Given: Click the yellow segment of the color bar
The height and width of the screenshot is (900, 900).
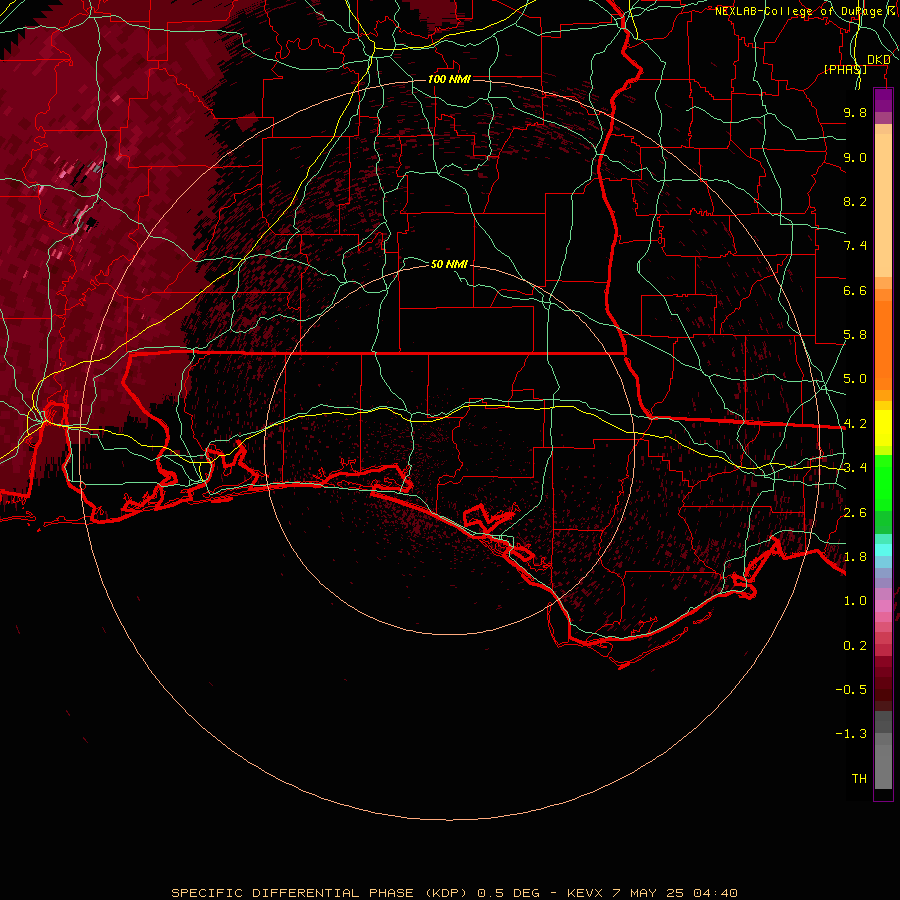Looking at the screenshot, I should point(883,428).
